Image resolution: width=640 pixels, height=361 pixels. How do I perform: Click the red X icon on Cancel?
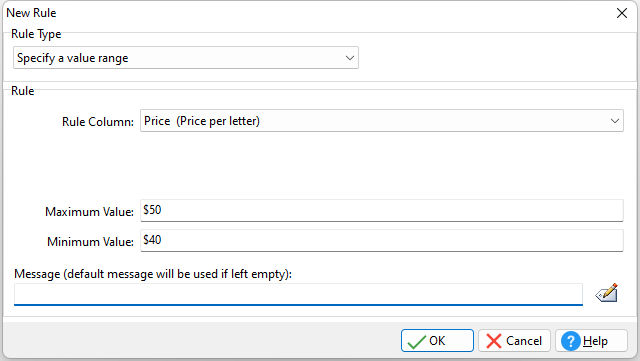(x=493, y=341)
